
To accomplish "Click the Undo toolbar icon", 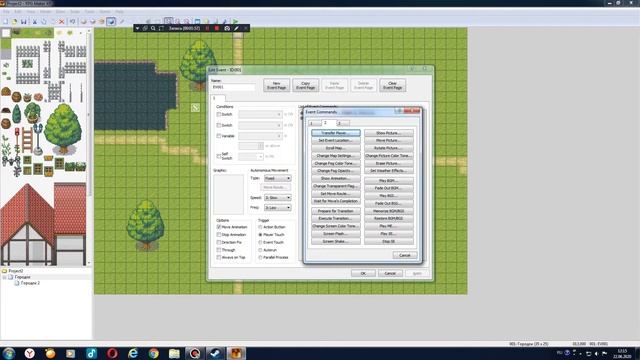I will 73,22.
